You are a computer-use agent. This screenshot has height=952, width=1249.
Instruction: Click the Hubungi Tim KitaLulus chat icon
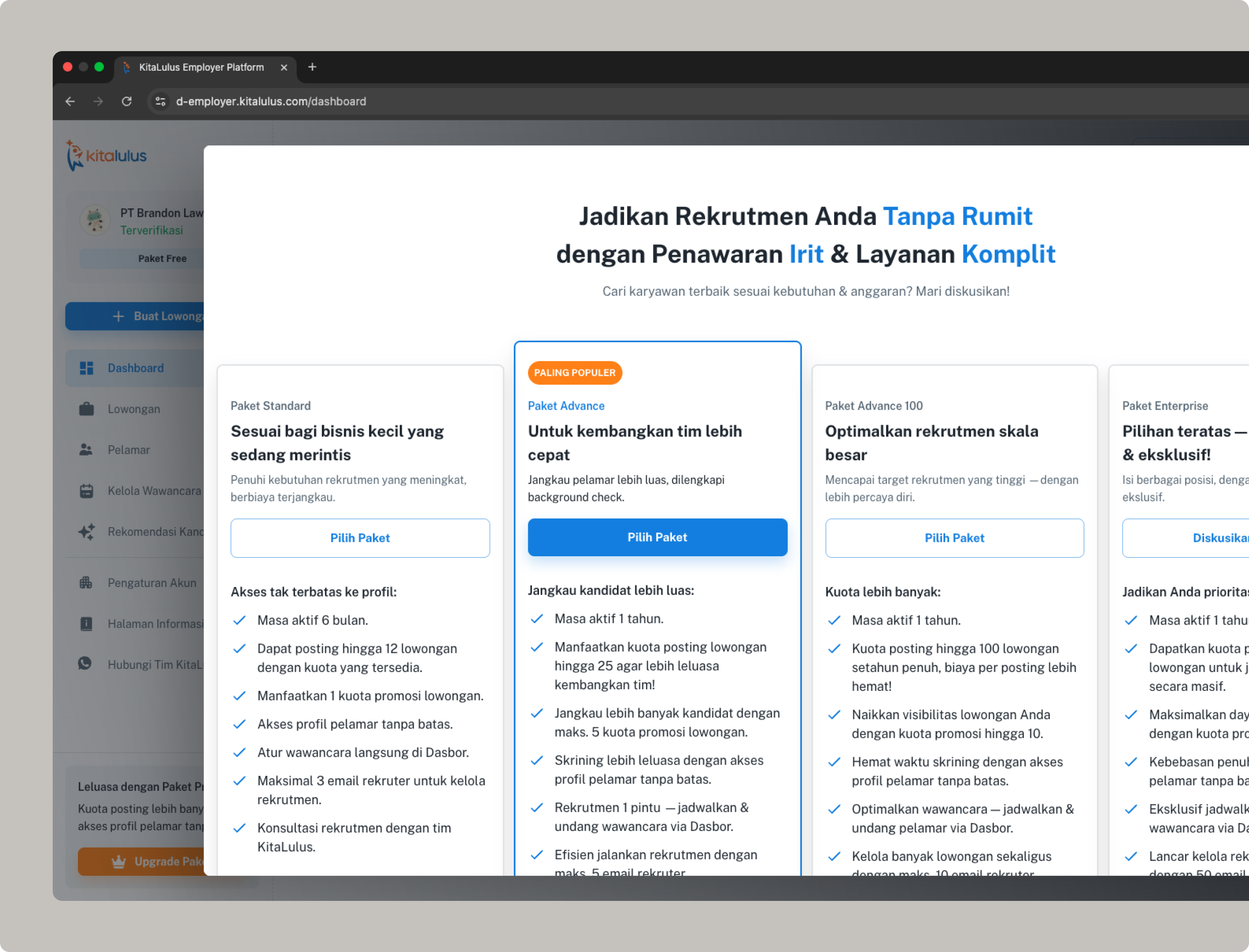point(85,664)
